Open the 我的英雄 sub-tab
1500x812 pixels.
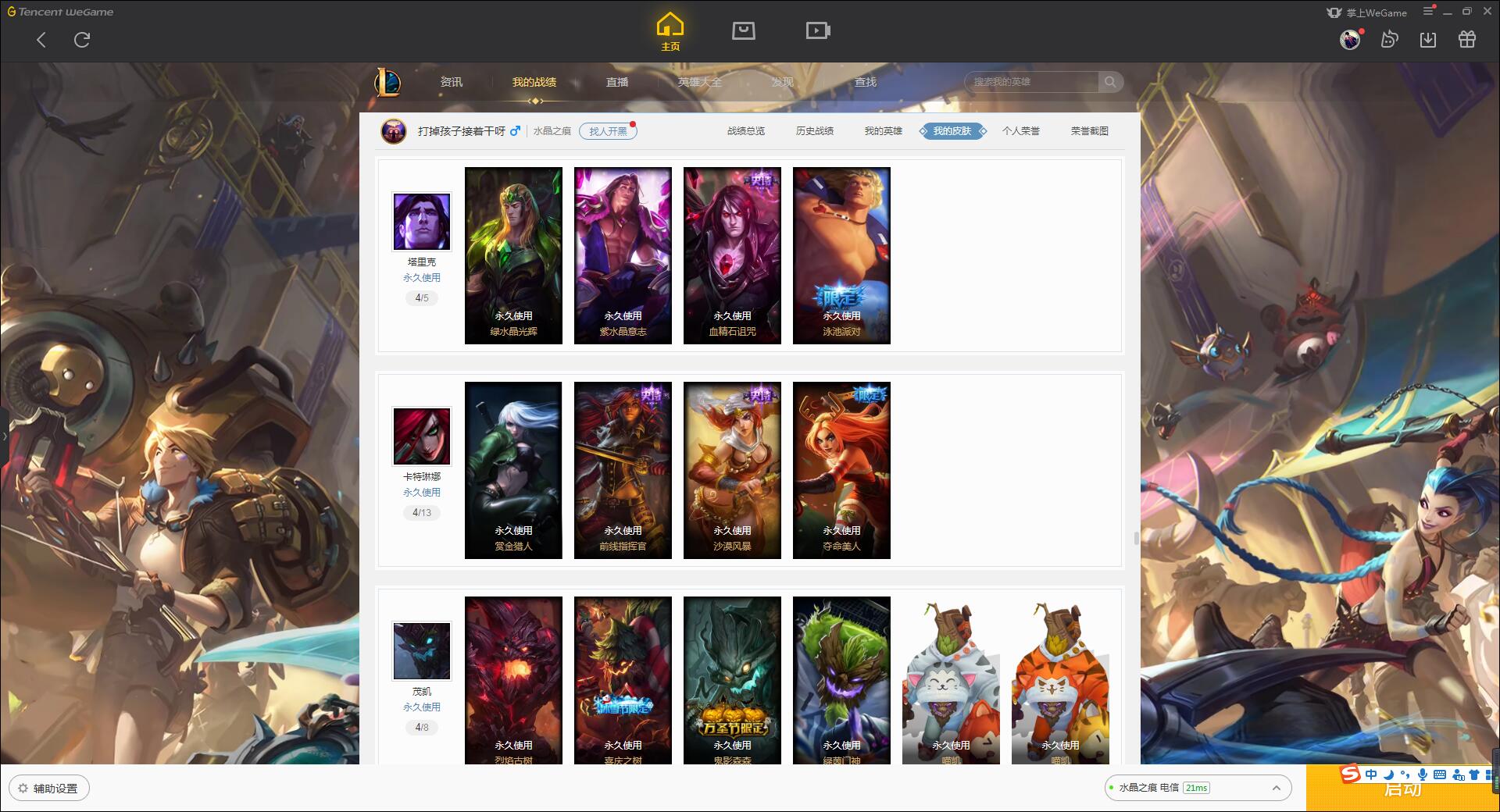click(884, 131)
